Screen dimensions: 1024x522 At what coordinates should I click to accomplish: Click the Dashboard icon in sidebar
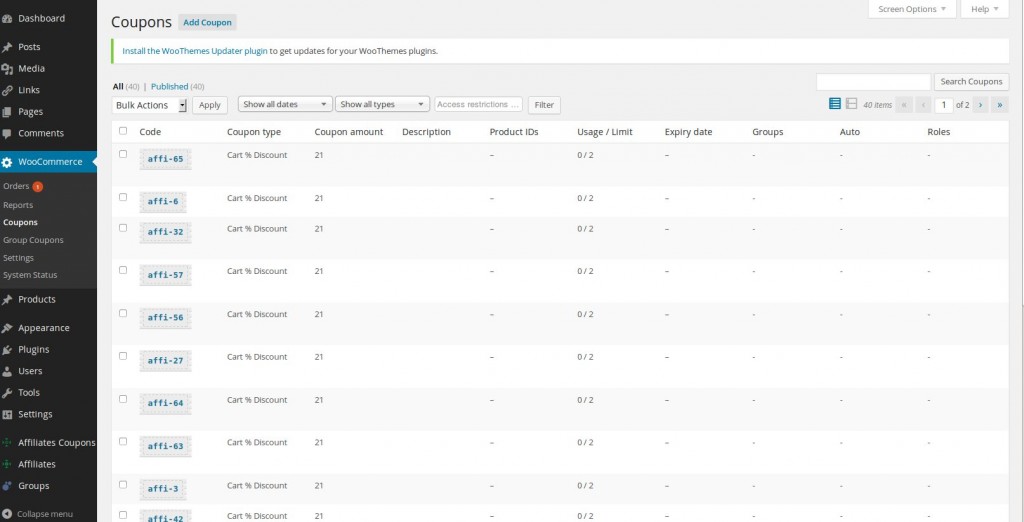click(8, 18)
